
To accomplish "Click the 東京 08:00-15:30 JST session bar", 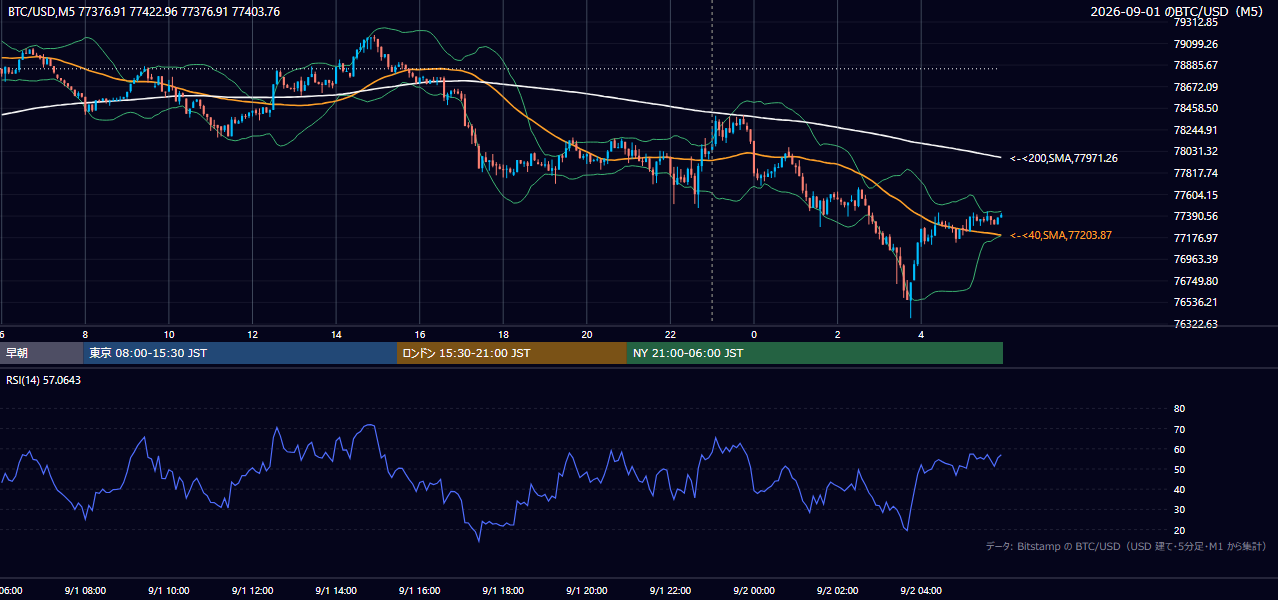I will coord(240,353).
